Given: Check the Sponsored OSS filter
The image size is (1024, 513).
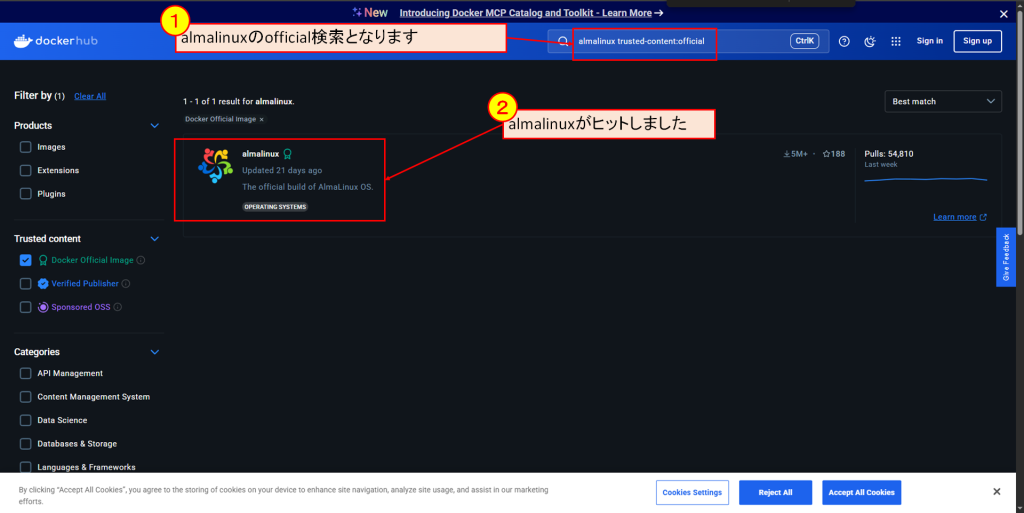Looking at the screenshot, I should (25, 307).
